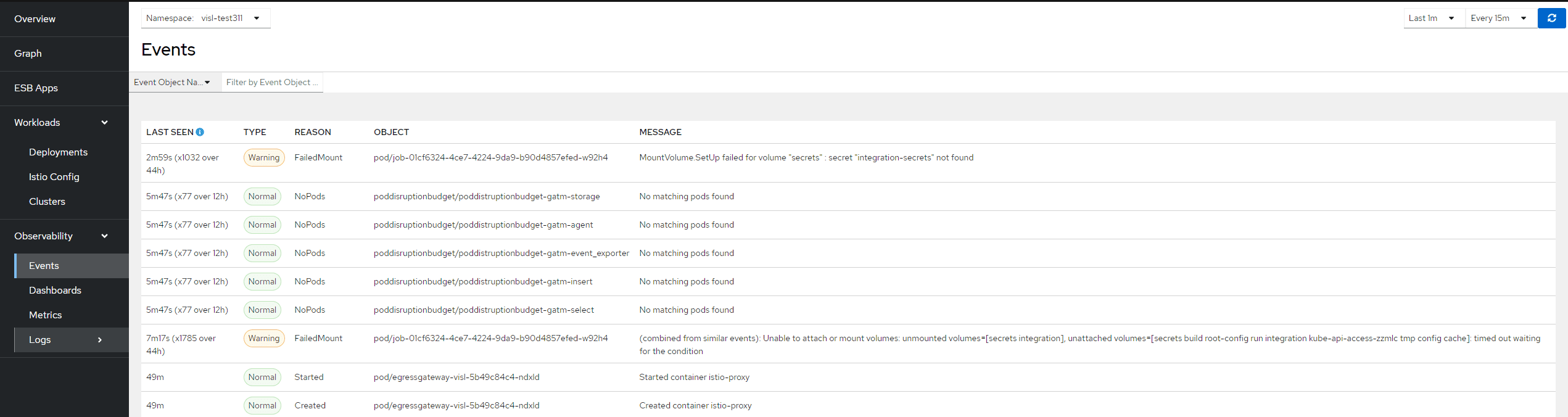Viewport: 1568px width, 417px height.
Task: Open the Event Object Name filter type dropdown
Action: (x=173, y=83)
